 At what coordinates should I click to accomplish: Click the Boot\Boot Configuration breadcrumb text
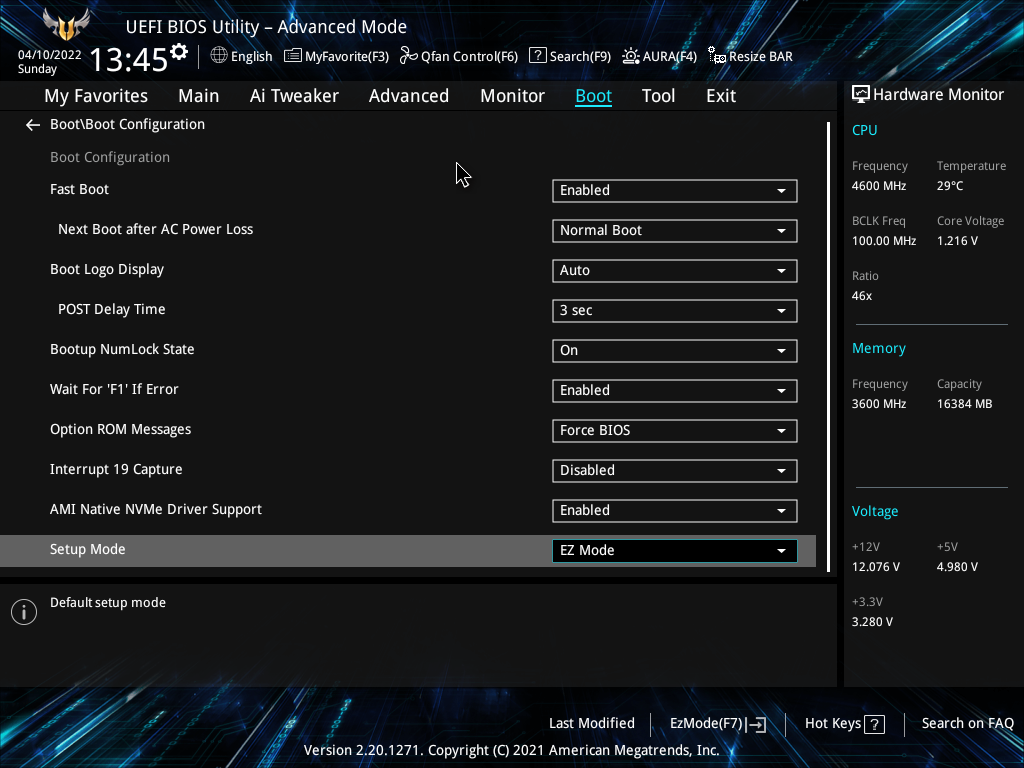pyautogui.click(x=127, y=125)
